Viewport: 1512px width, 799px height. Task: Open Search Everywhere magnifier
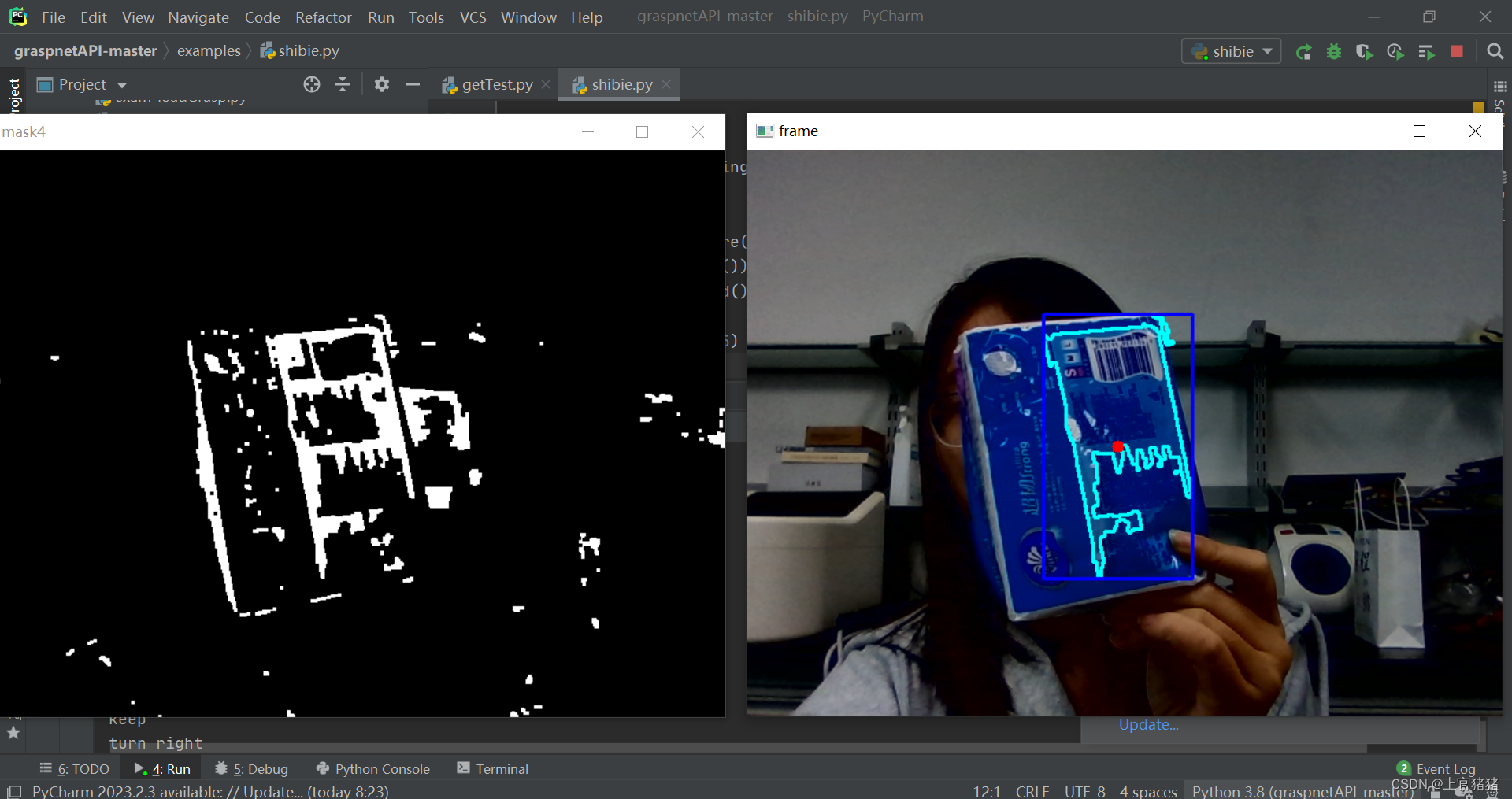pyautogui.click(x=1495, y=51)
